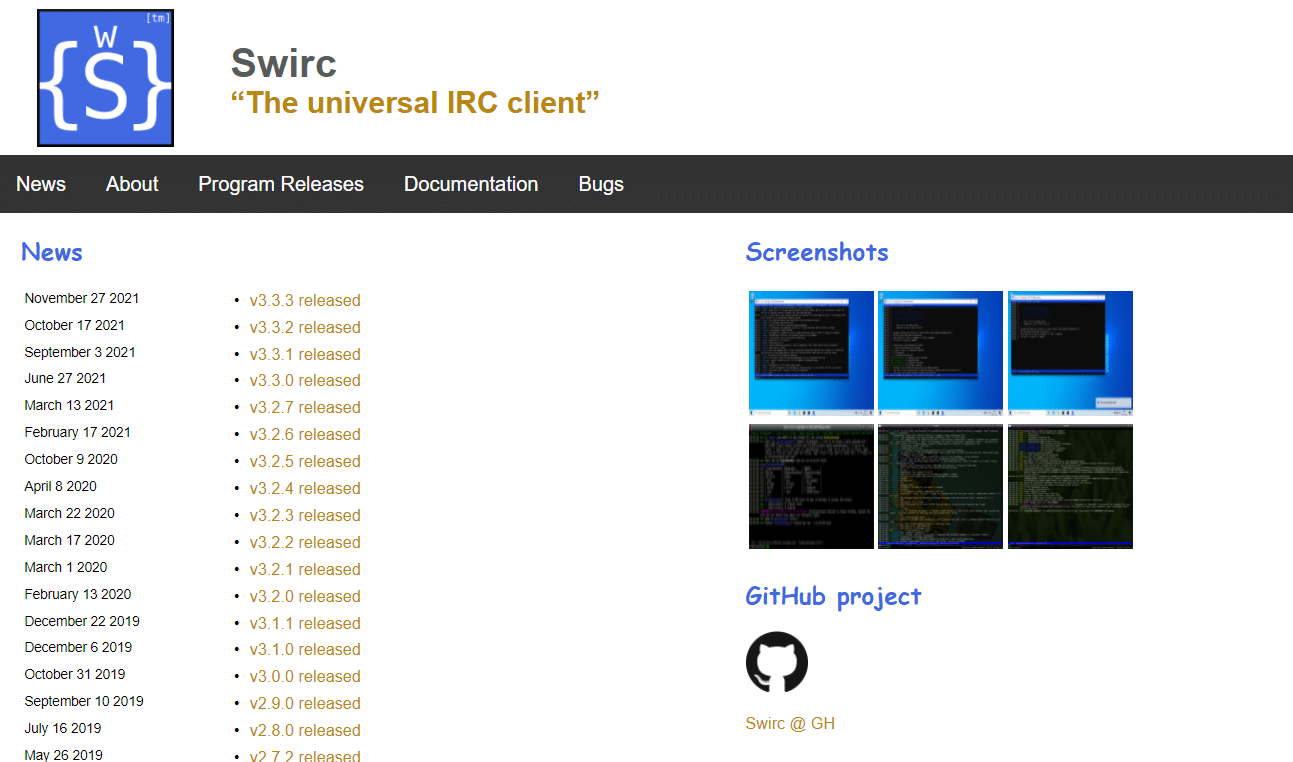The height and width of the screenshot is (762, 1293).
Task: Open the bottom-left black terminal screenshot
Action: [811, 486]
